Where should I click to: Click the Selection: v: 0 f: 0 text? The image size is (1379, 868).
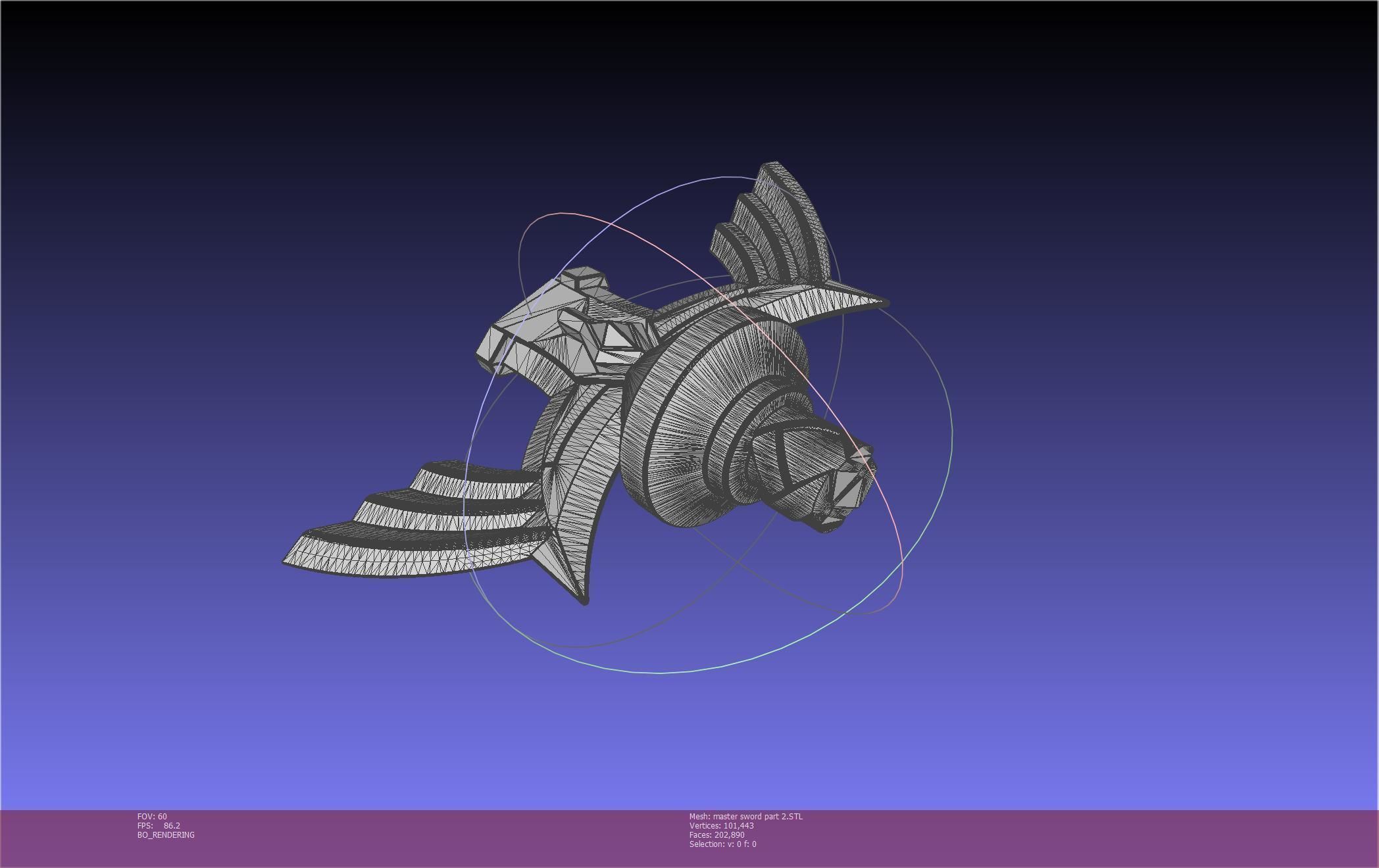723,844
